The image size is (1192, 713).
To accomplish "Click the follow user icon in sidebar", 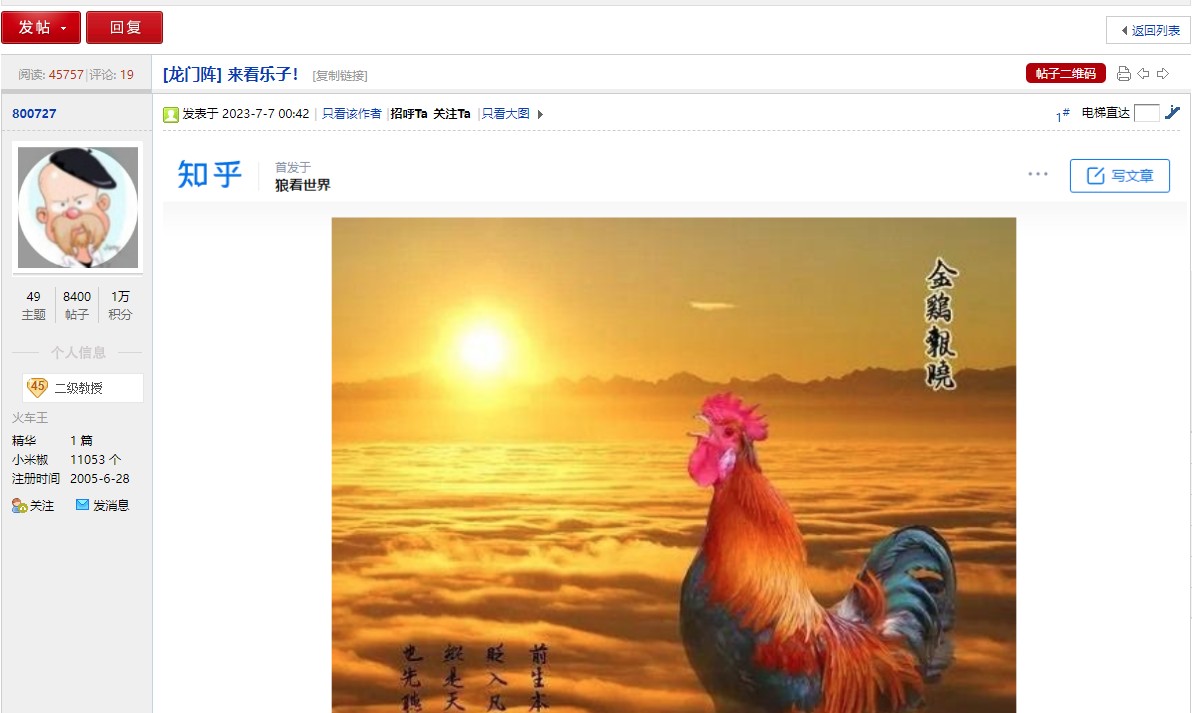I will (20, 505).
